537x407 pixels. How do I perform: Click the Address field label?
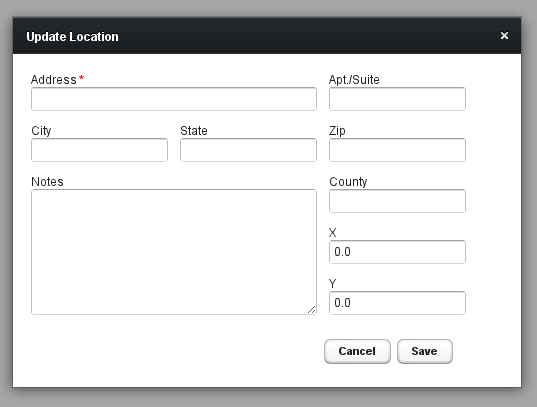[x=54, y=79]
